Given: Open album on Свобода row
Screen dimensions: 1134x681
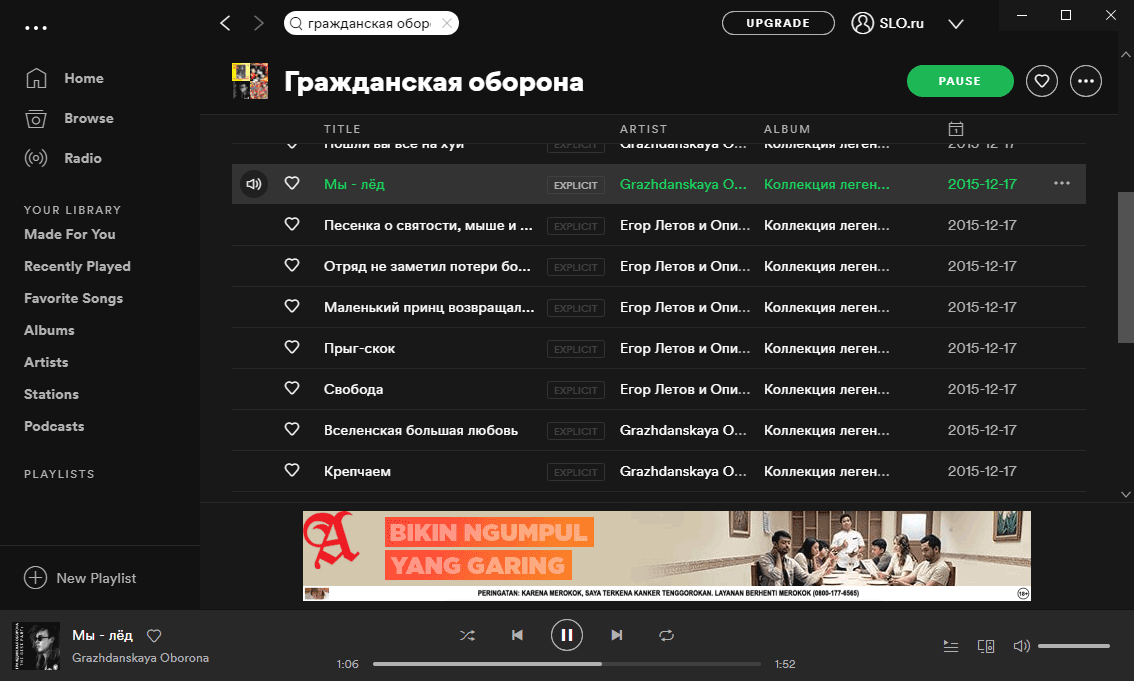Looking at the screenshot, I should [827, 389].
